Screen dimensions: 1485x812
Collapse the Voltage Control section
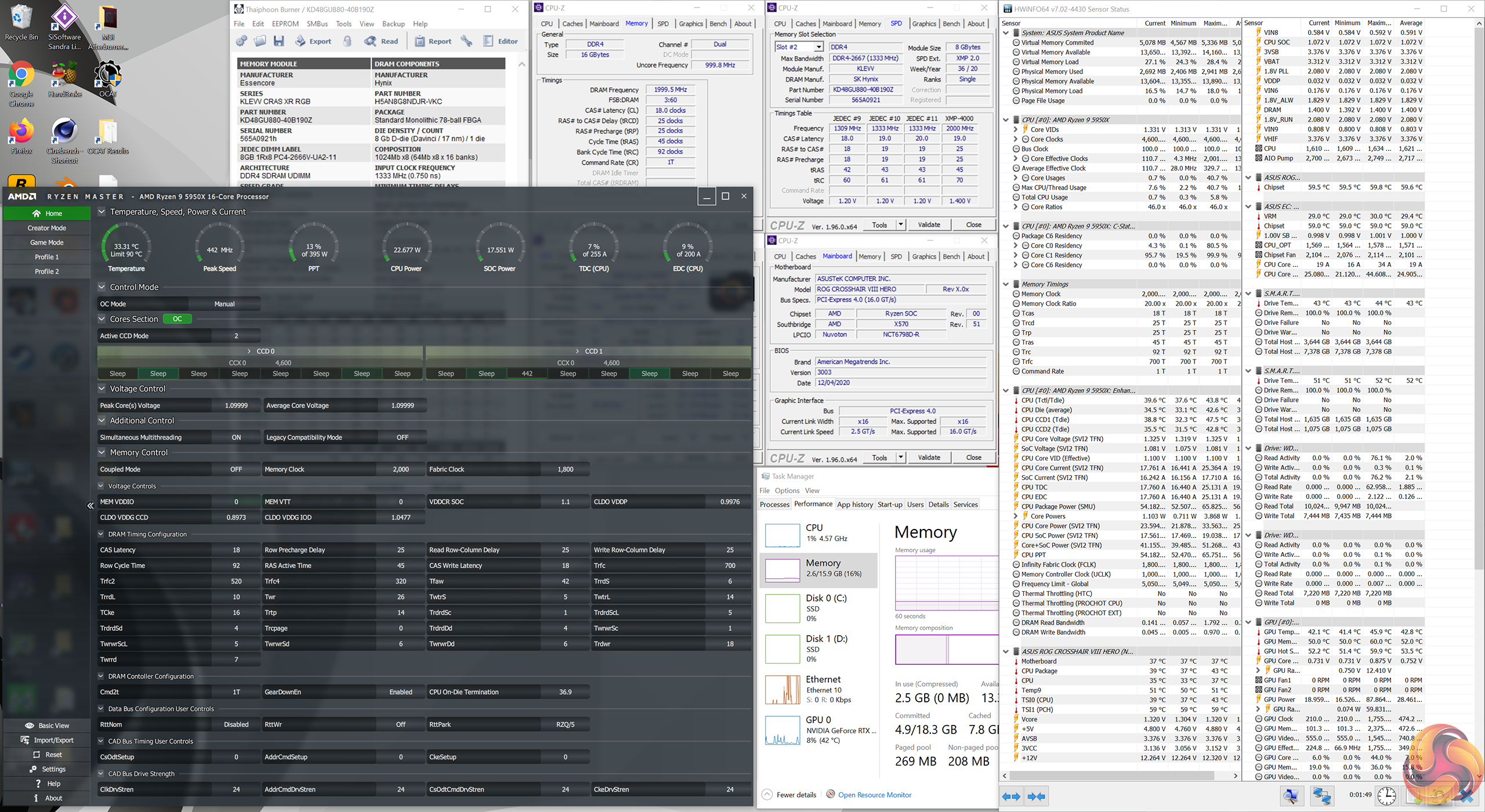(102, 389)
